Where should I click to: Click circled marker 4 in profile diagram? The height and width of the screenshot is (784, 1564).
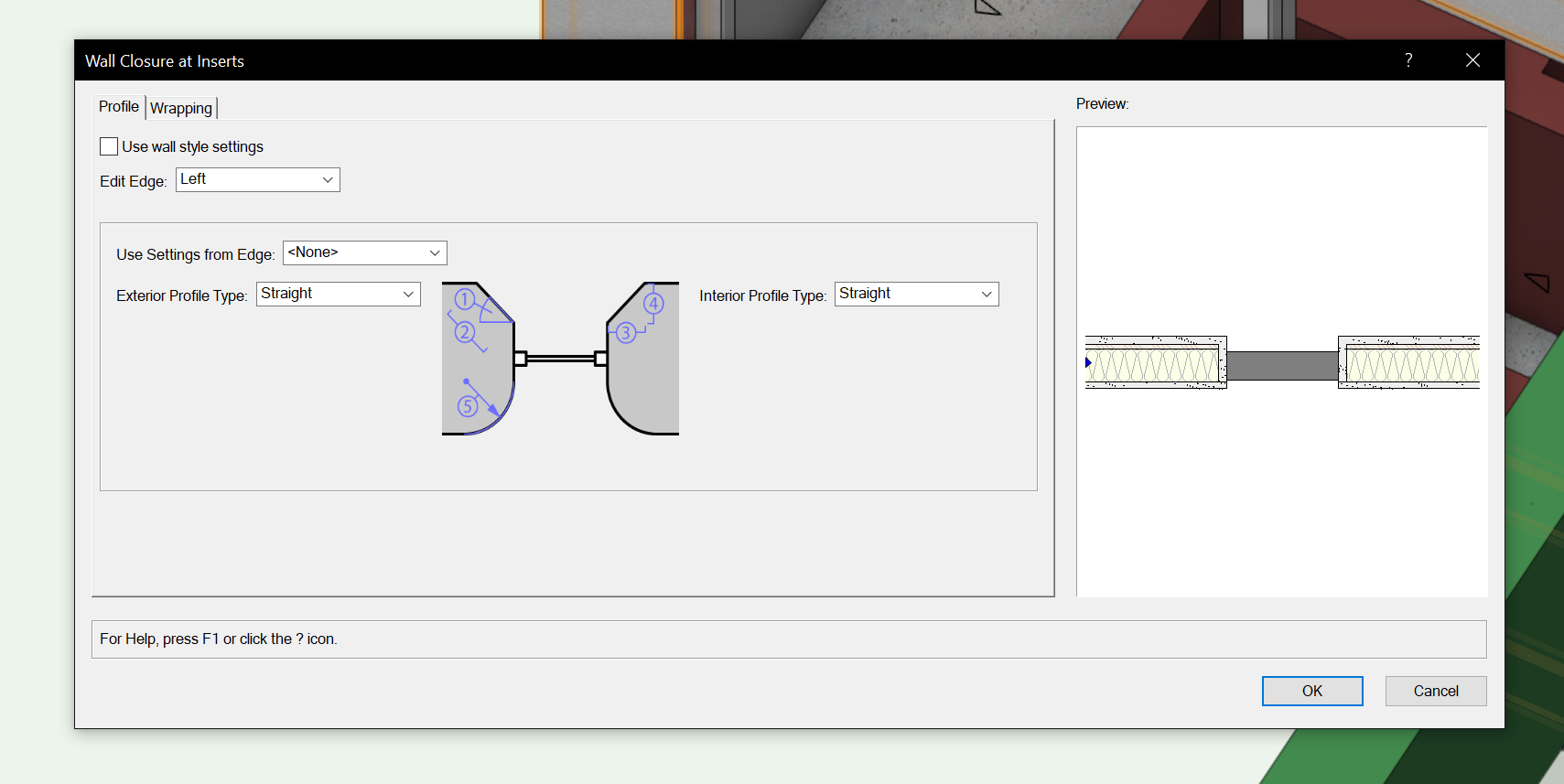[653, 304]
